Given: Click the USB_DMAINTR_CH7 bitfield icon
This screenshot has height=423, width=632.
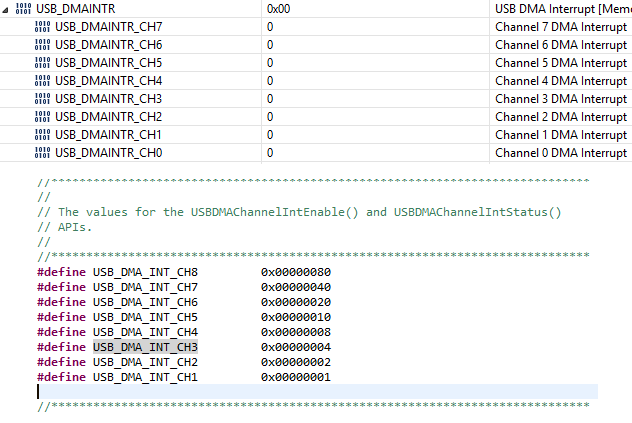Looking at the screenshot, I should [42, 27].
